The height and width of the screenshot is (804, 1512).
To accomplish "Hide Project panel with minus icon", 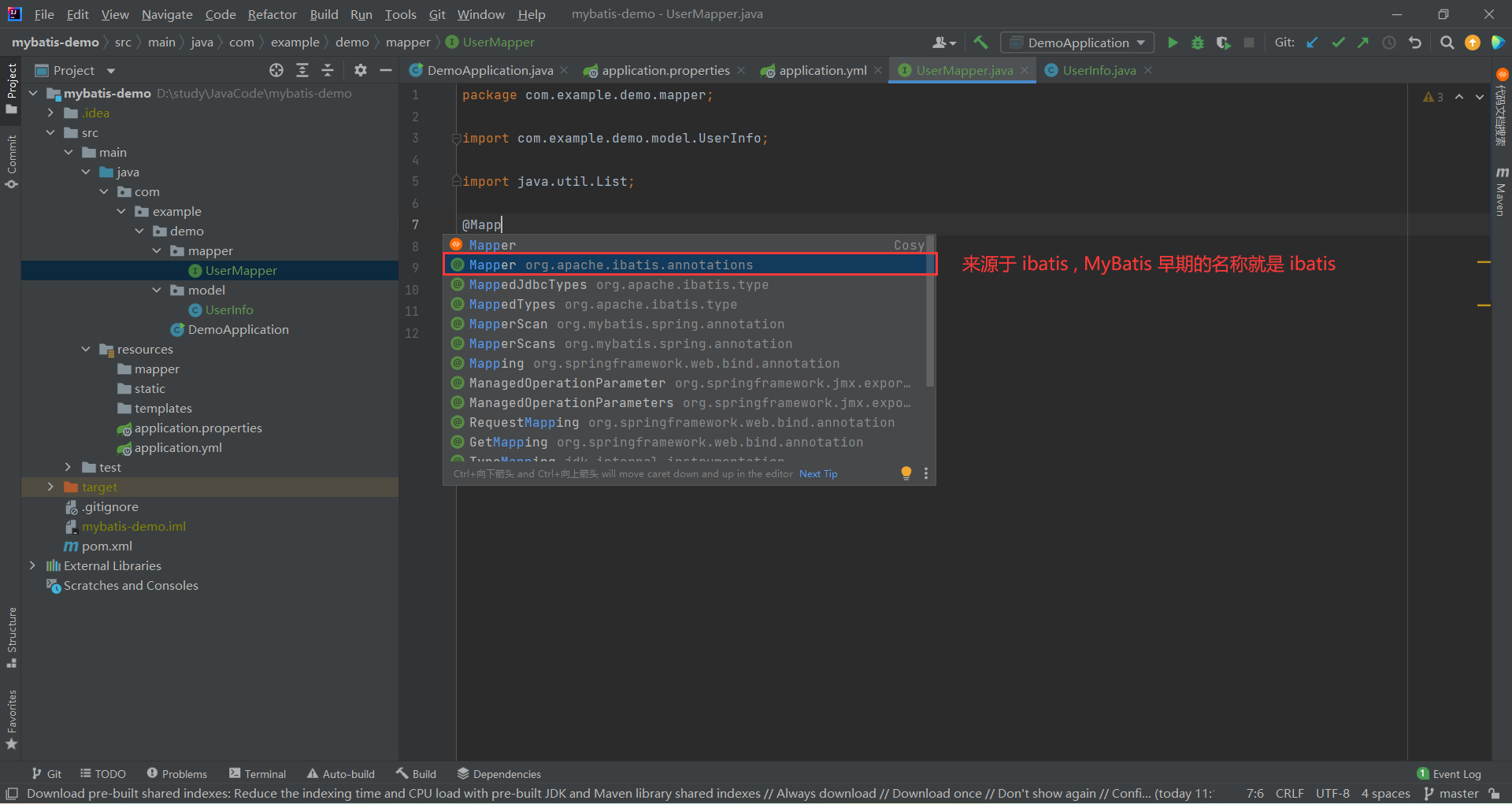I will (x=386, y=70).
